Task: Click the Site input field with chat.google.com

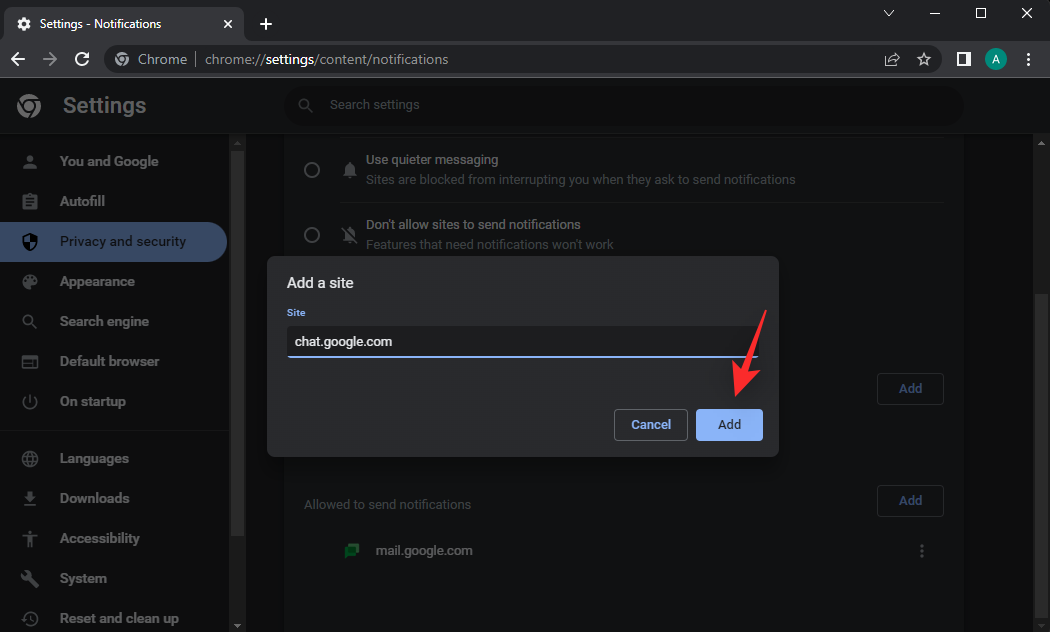Action: point(522,342)
